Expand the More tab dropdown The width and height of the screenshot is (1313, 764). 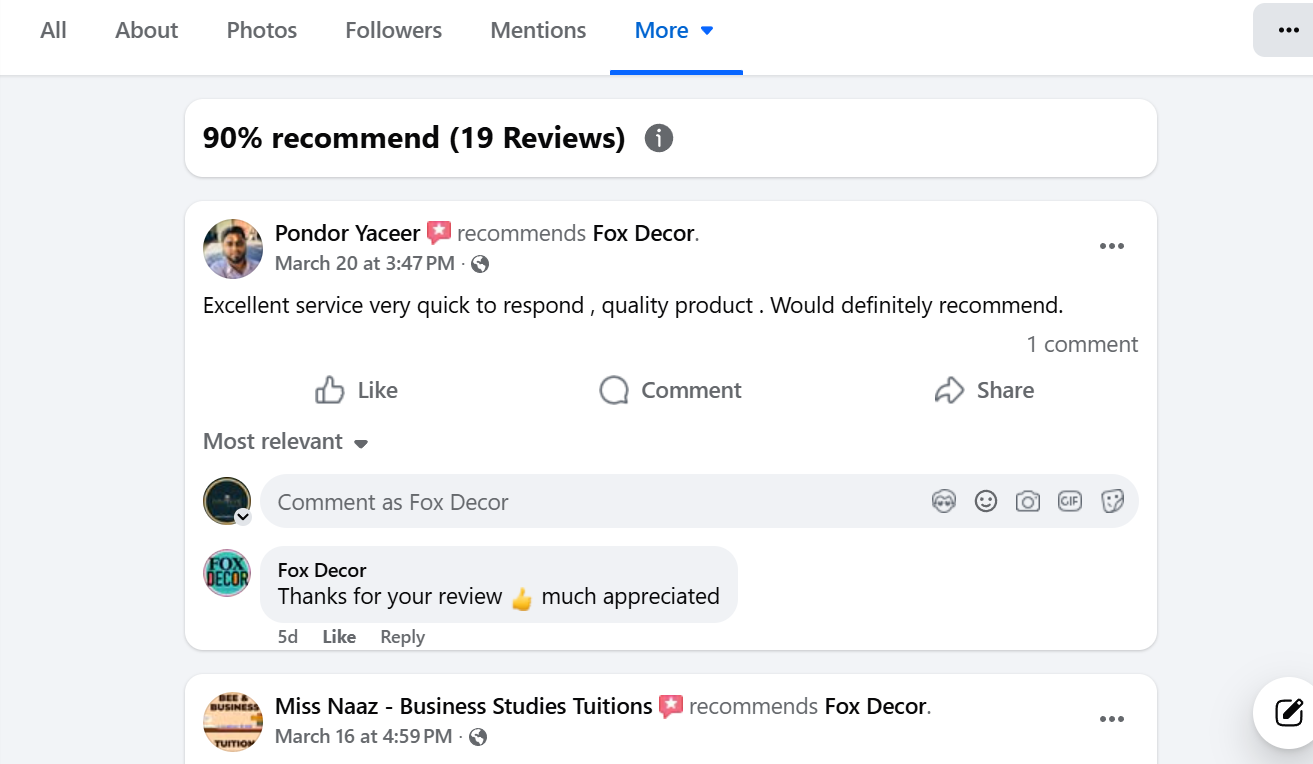pyautogui.click(x=675, y=31)
